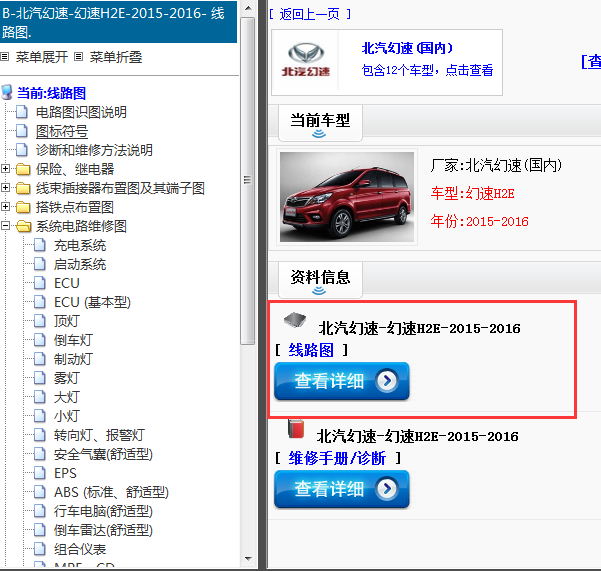This screenshot has width=601, height=571.
Task: Click the 车型:幻速H2E text
Action: pyautogui.click(x=472, y=194)
